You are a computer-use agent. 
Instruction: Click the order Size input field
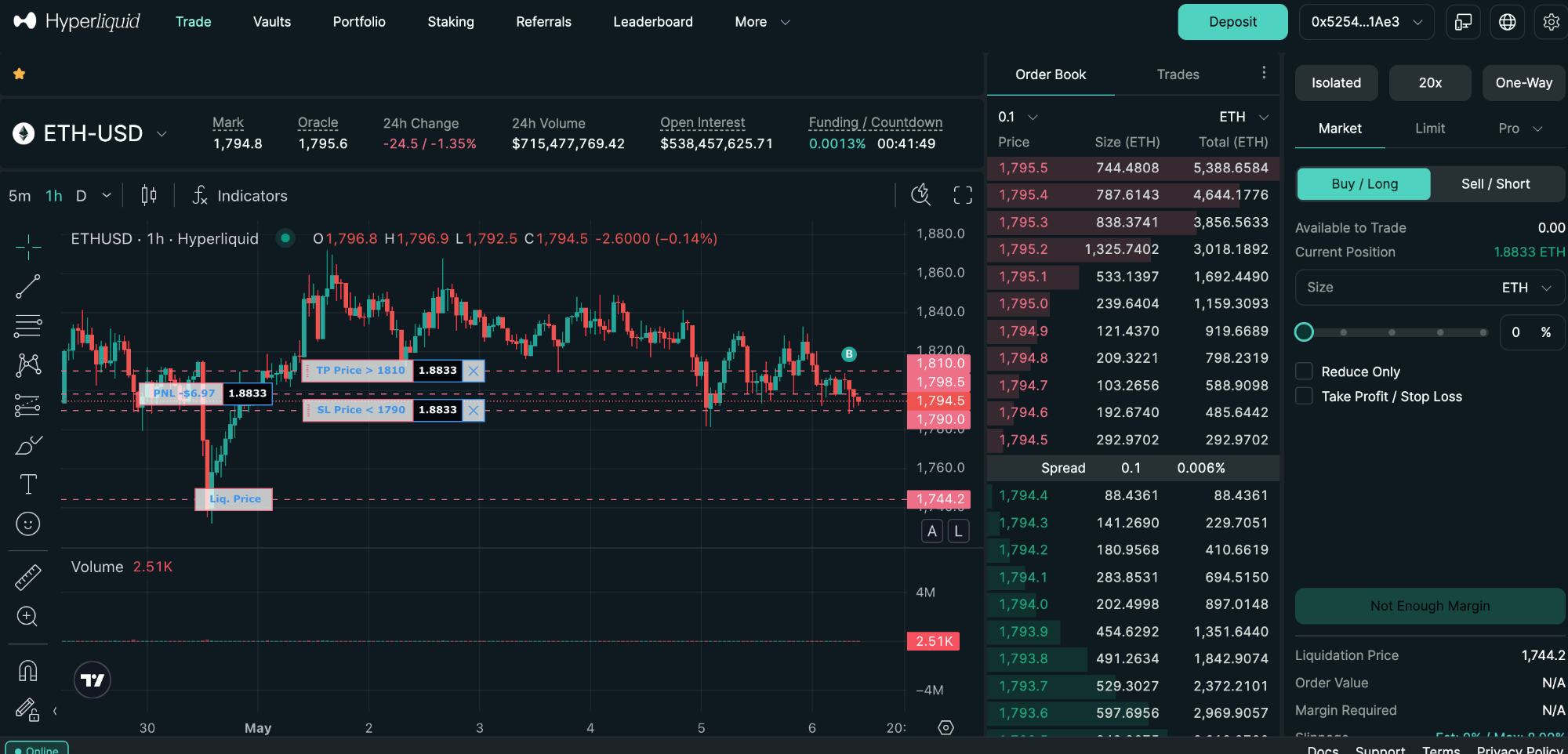click(x=1430, y=288)
